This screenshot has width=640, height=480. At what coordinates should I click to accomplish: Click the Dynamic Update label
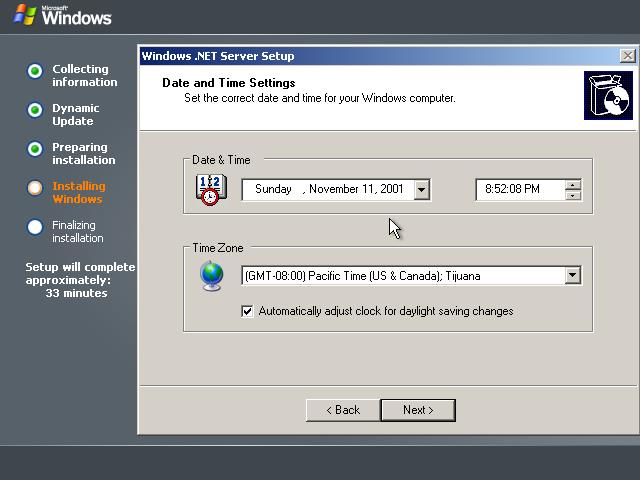76,115
